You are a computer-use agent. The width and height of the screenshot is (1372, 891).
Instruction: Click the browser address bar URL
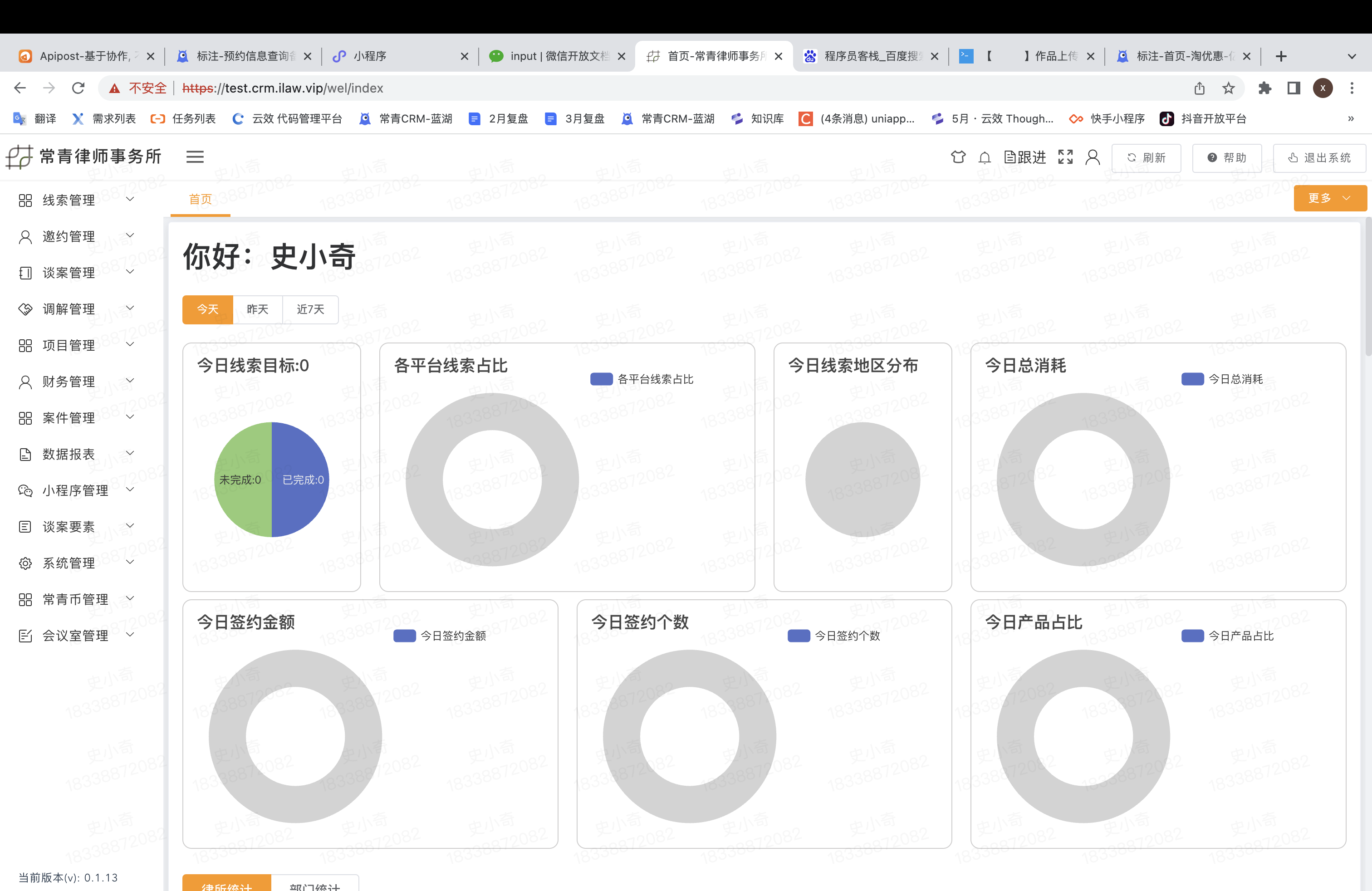point(283,88)
